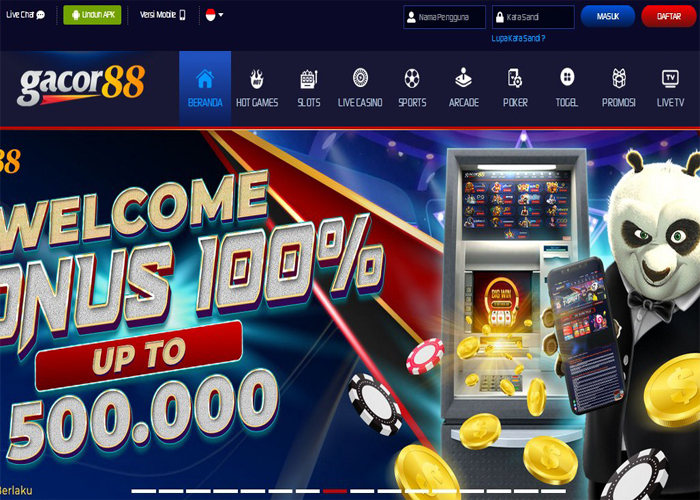Go to the Beranda home tab
Screen dimensions: 700x500
pos(205,88)
